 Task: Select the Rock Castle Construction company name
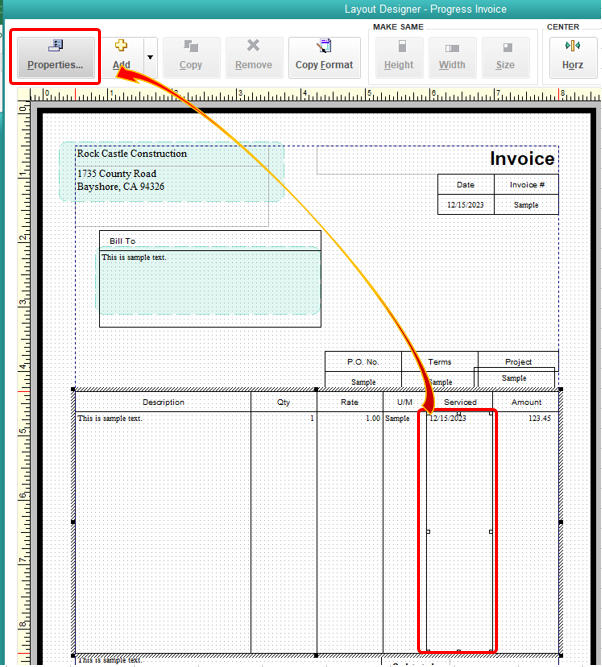[131, 154]
